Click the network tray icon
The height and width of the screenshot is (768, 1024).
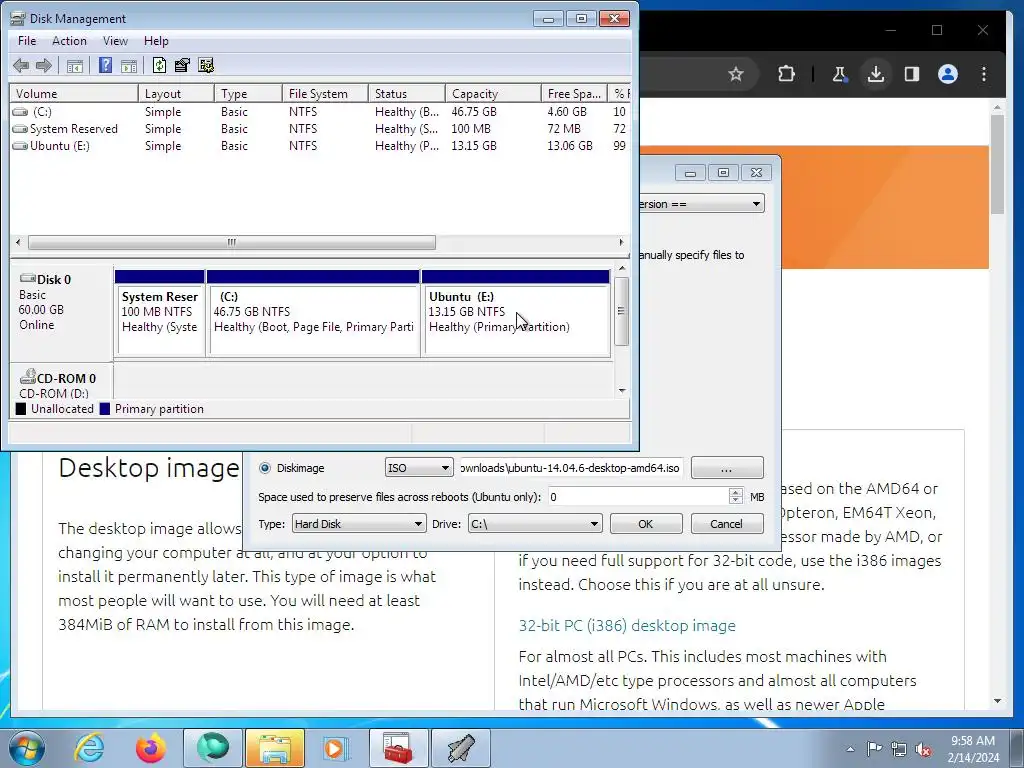pyautogui.click(x=899, y=748)
